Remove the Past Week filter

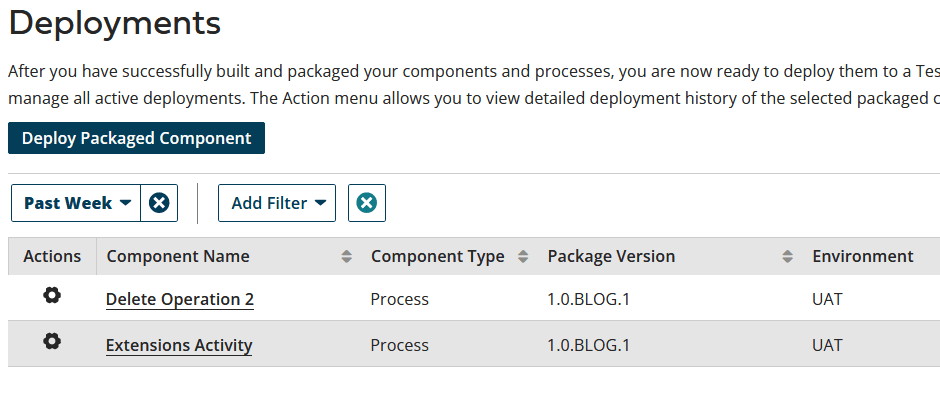159,203
